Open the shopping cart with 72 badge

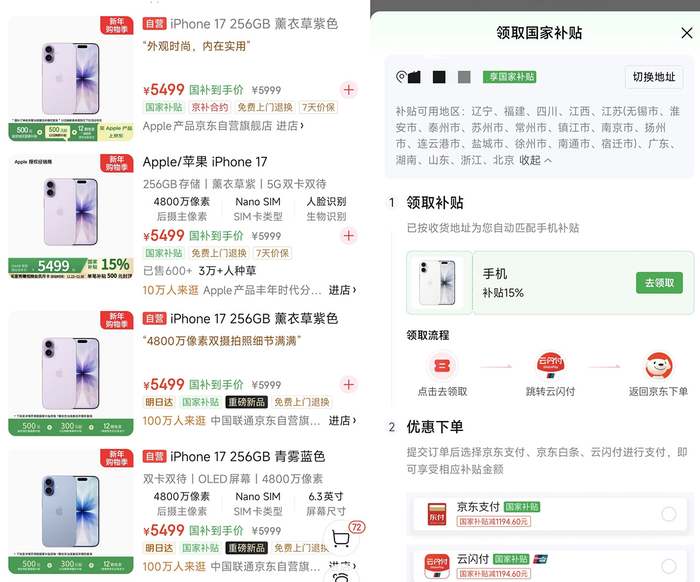click(x=342, y=538)
